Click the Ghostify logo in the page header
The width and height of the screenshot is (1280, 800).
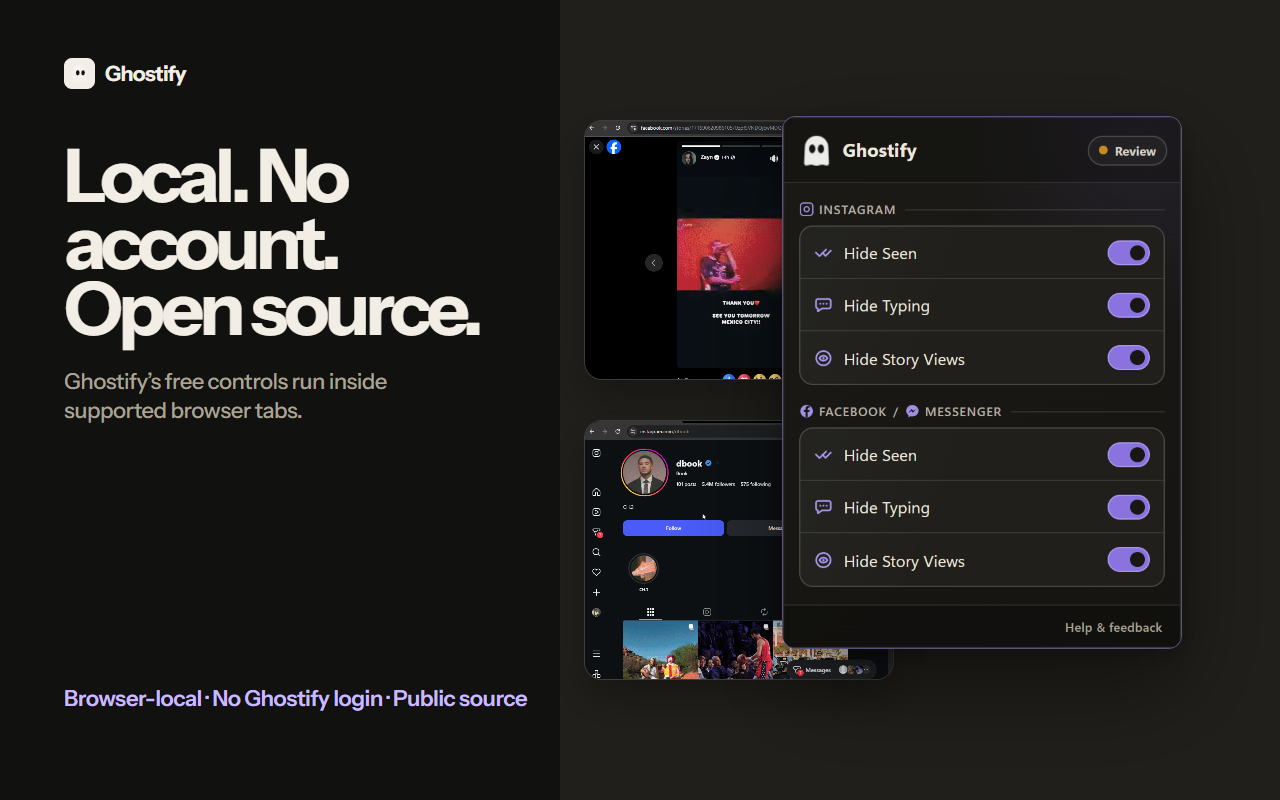tap(79, 73)
